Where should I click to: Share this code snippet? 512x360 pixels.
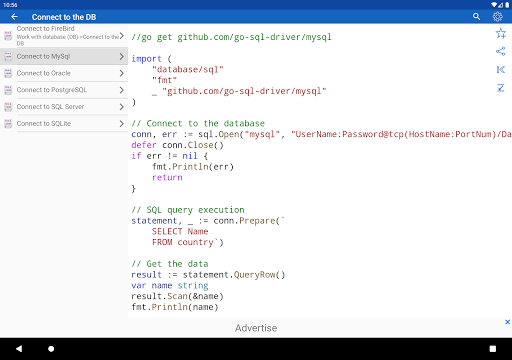501,51
